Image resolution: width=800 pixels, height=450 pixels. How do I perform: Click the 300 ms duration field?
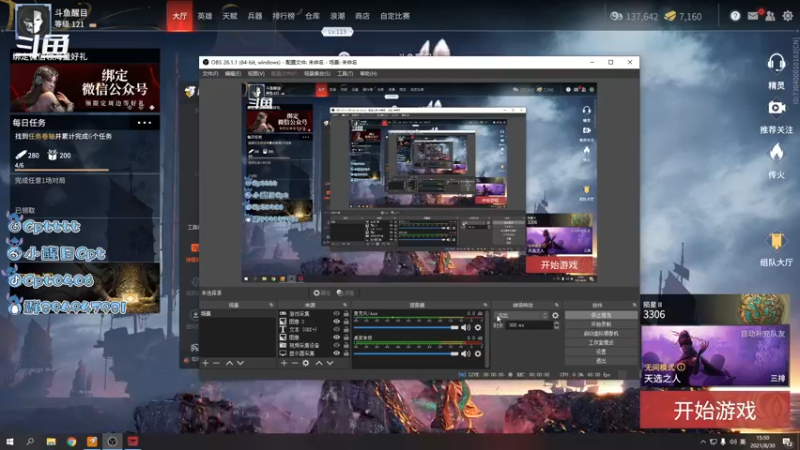click(529, 325)
